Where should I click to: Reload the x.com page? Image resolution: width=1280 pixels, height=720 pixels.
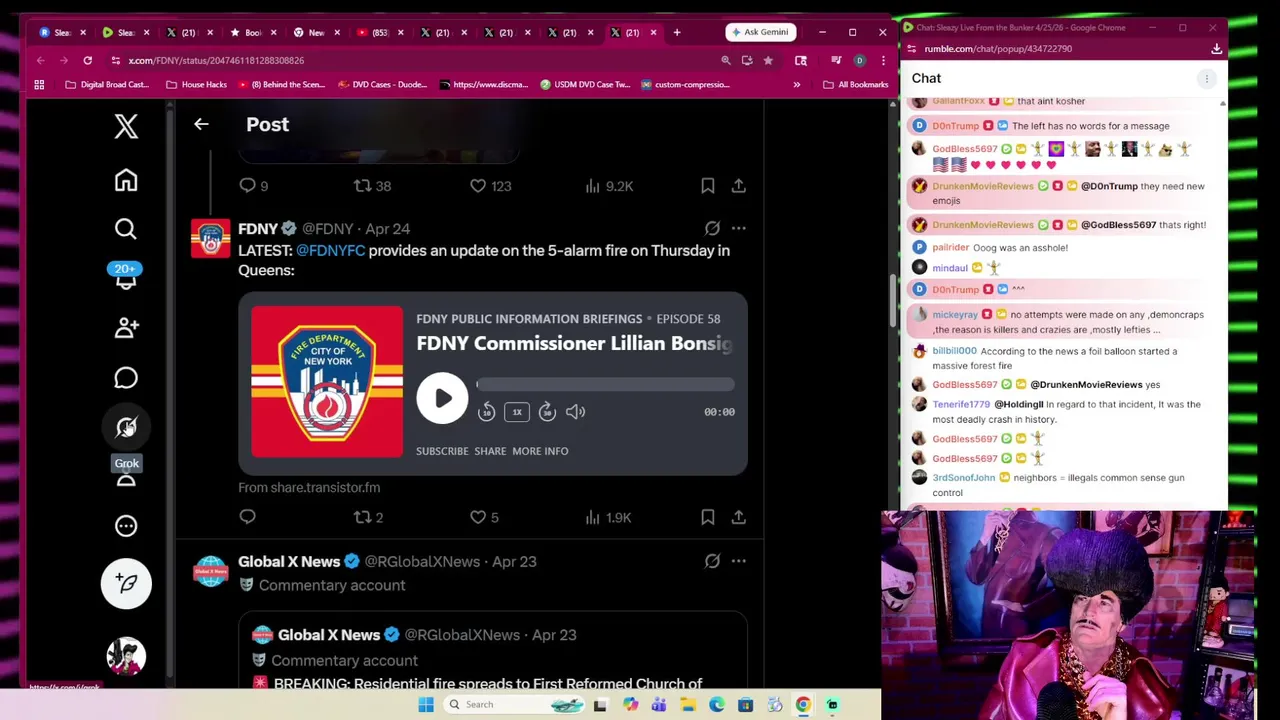tap(87, 60)
